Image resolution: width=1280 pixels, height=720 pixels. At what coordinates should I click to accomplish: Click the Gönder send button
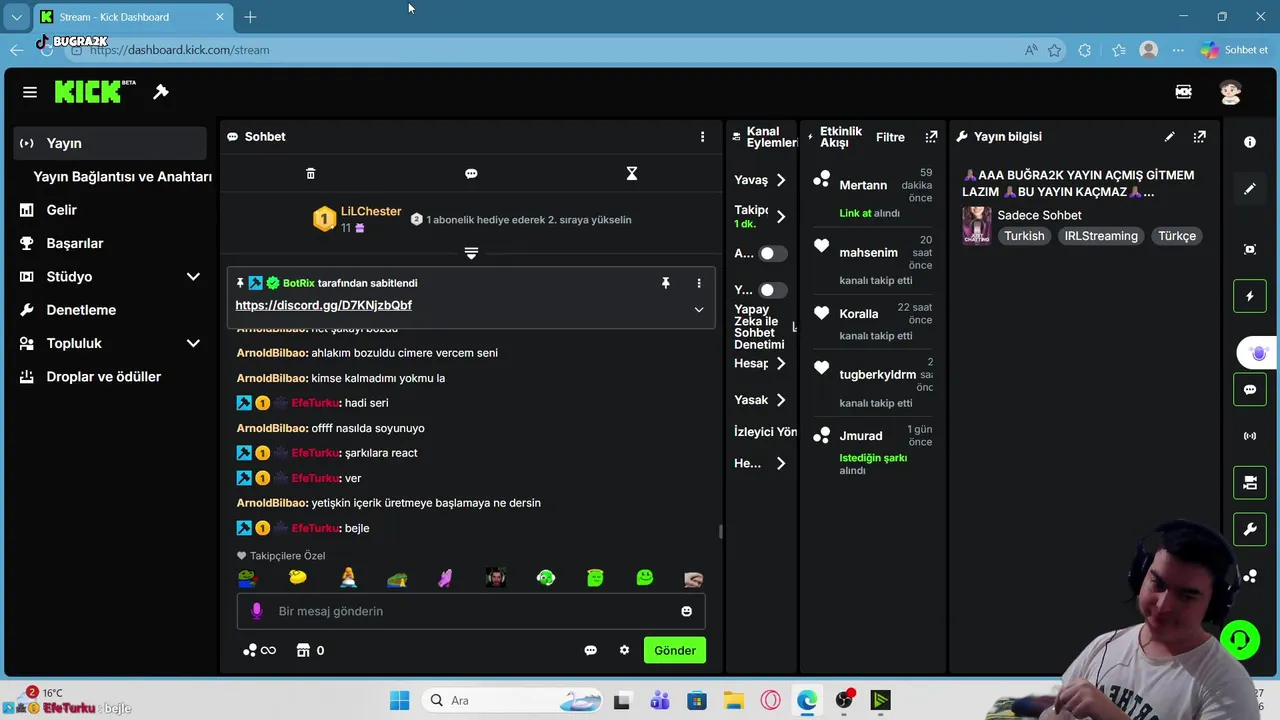[675, 650]
